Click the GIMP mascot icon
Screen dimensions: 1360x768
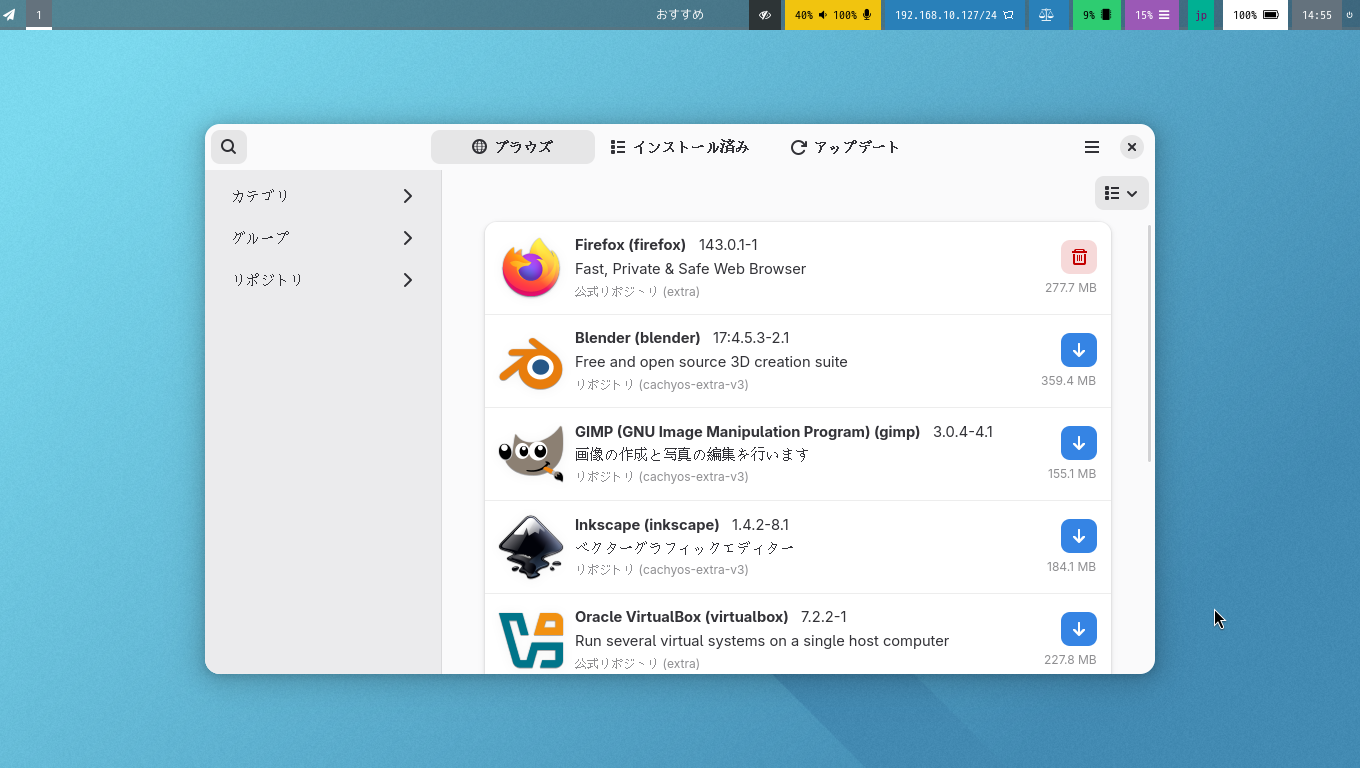[531, 454]
